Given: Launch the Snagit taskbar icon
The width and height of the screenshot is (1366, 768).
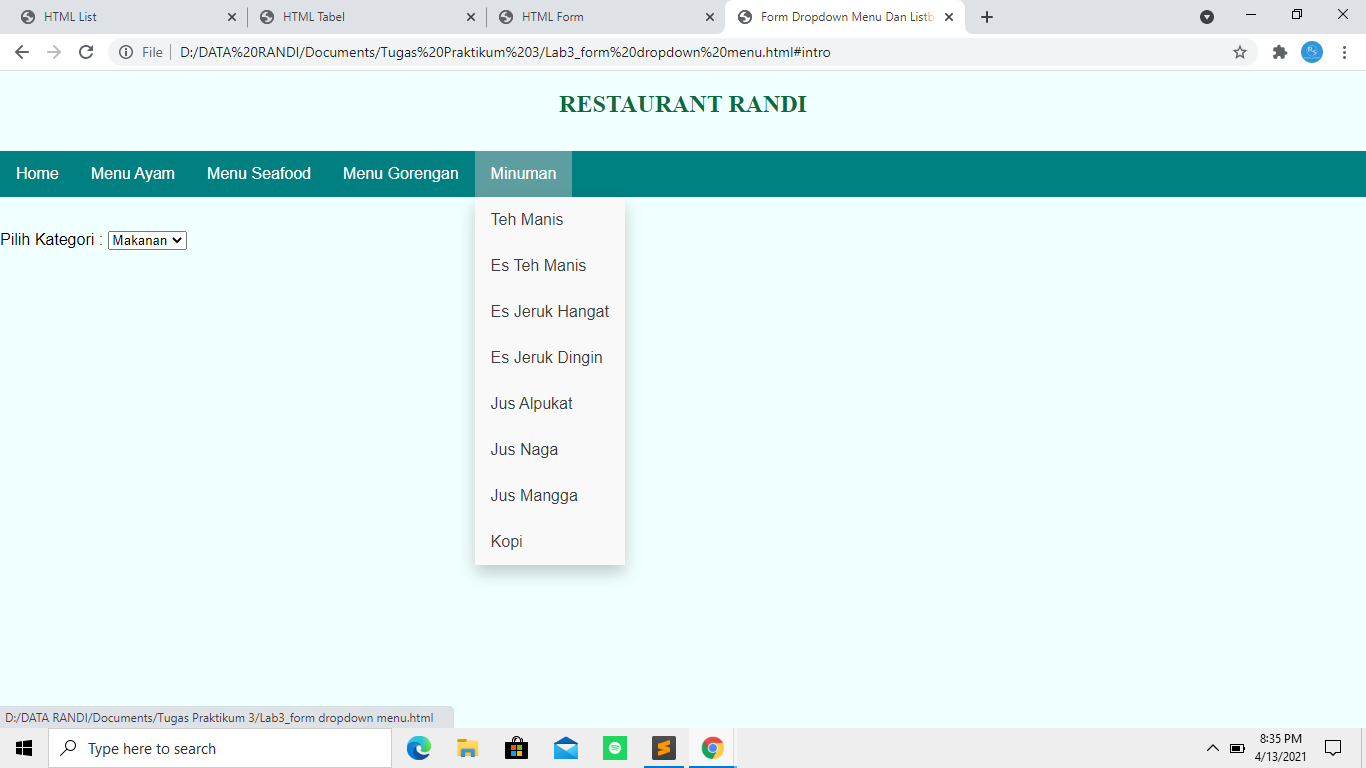Looking at the screenshot, I should pos(663,747).
